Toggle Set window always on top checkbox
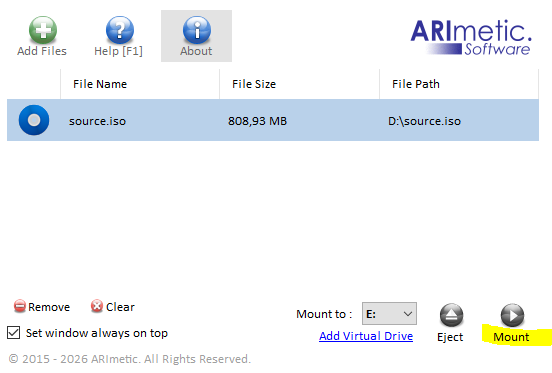552x373 pixels. (13, 333)
